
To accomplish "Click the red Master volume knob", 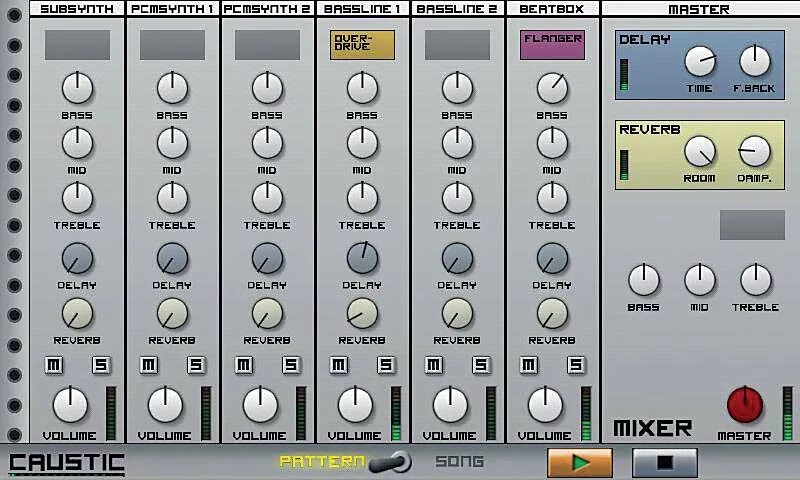I will 745,405.
